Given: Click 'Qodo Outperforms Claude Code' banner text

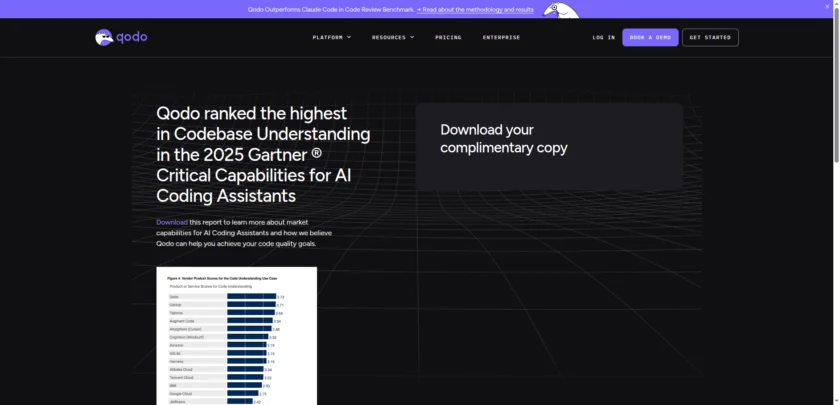Looking at the screenshot, I should pyautogui.click(x=331, y=10).
